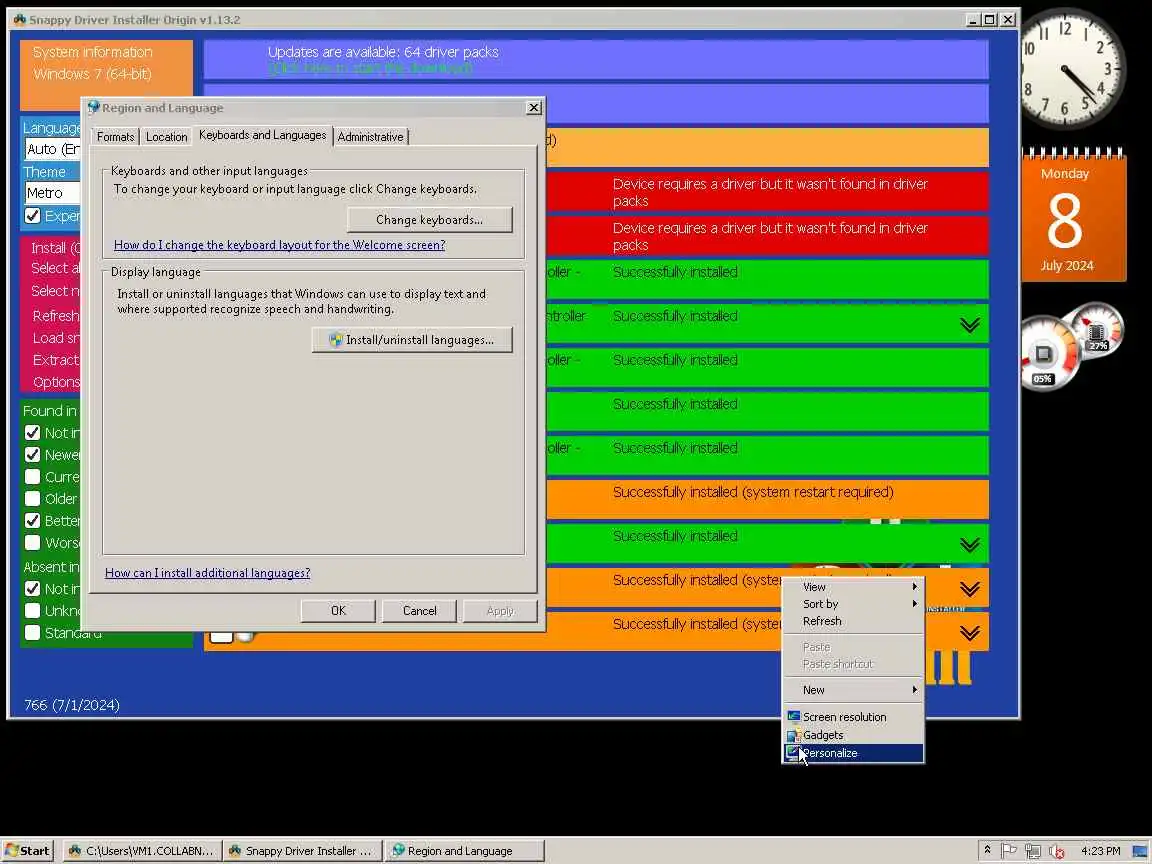Open the Sort by submenu
This screenshot has width=1152, height=864.
tap(852, 604)
